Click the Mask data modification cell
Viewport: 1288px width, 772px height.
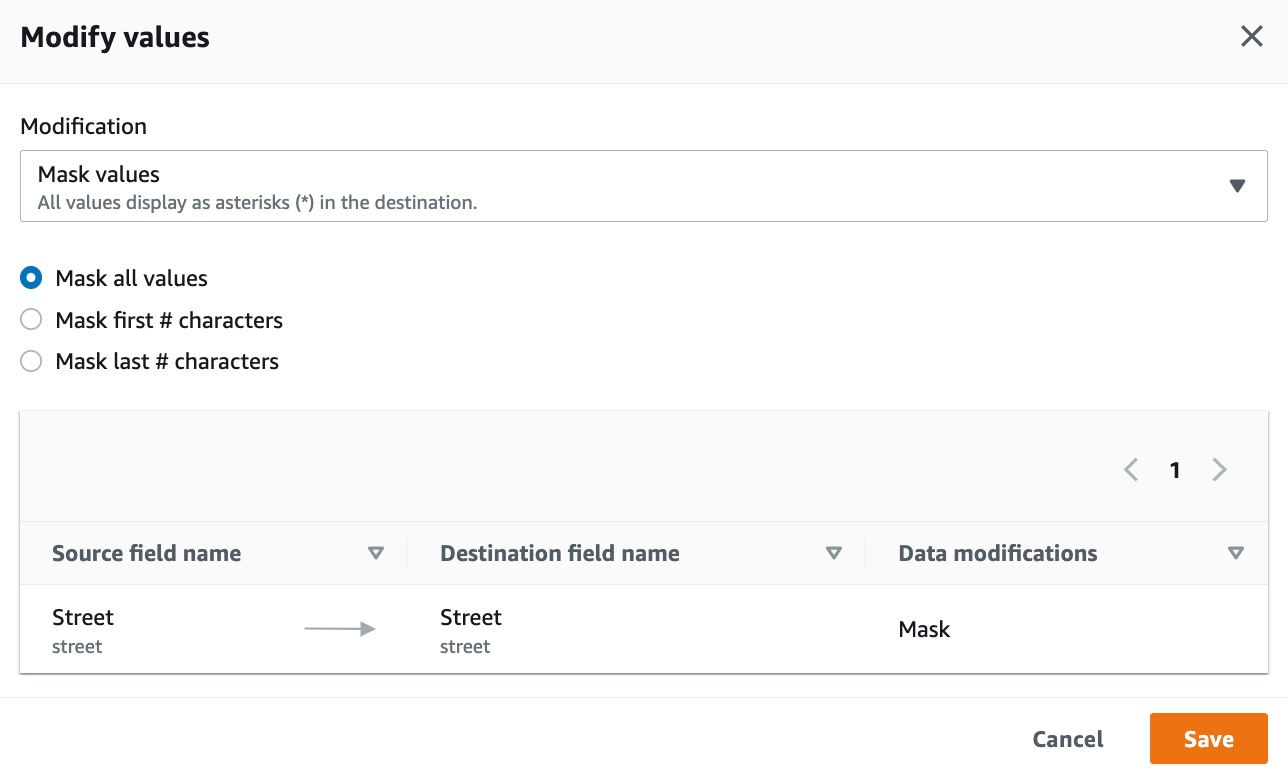tap(924, 629)
